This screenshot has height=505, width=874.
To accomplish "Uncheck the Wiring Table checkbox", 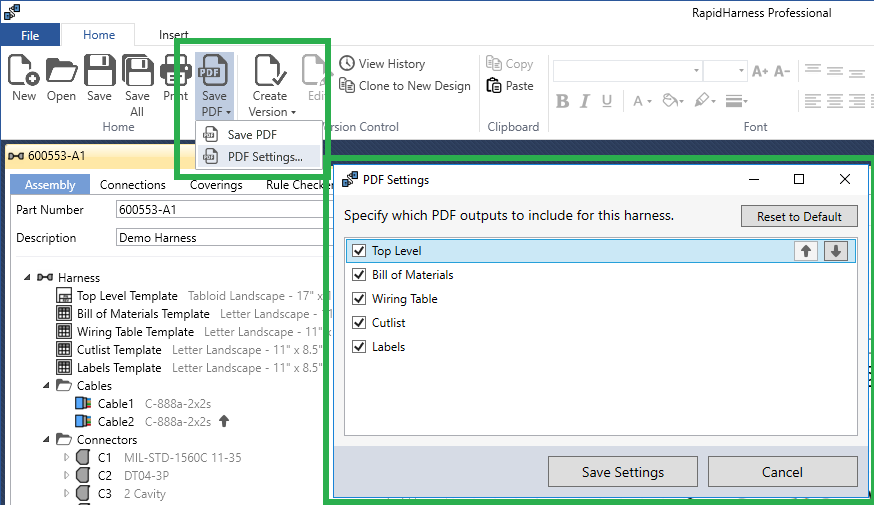I will pyautogui.click(x=359, y=299).
